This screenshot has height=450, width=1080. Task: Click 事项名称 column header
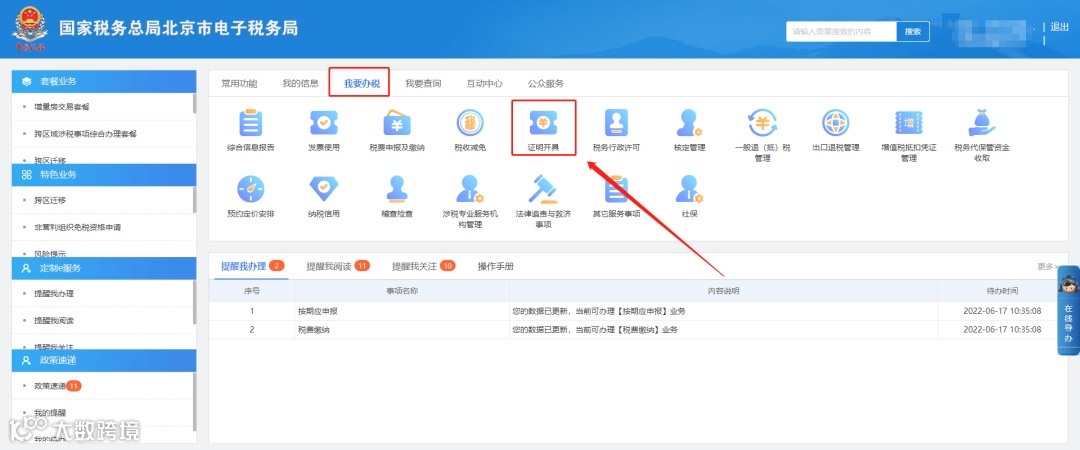pos(401,291)
